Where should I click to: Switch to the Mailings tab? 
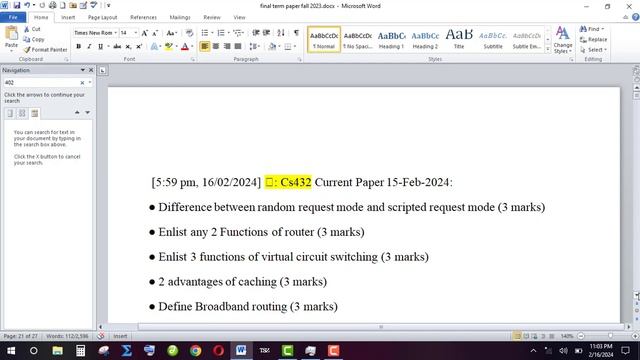tap(180, 17)
